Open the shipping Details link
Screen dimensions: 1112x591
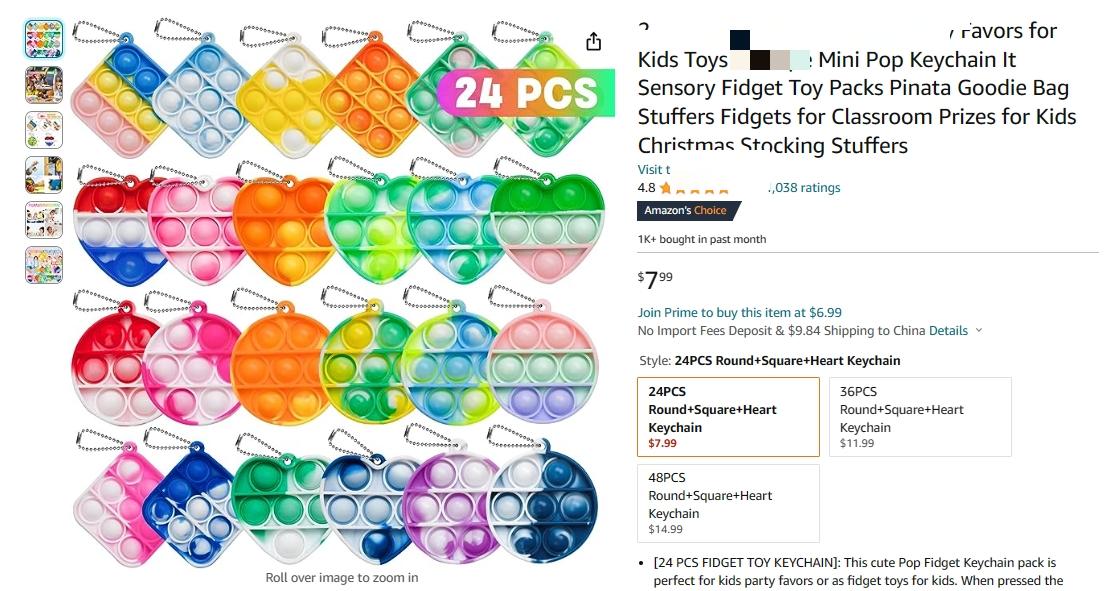click(x=948, y=331)
